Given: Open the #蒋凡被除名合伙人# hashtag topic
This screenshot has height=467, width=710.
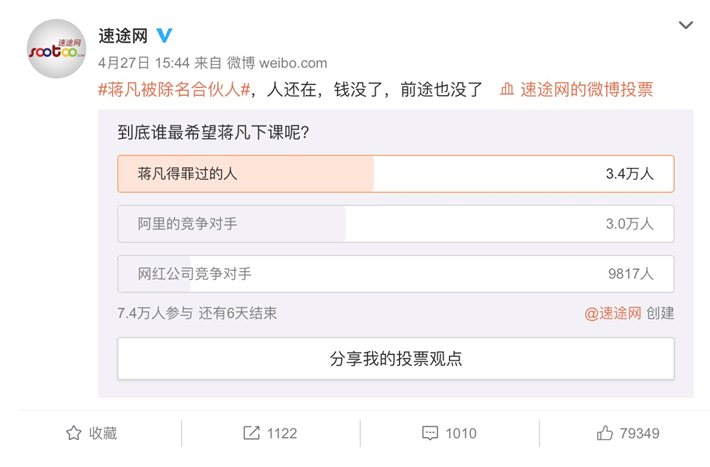Looking at the screenshot, I should [x=174, y=90].
